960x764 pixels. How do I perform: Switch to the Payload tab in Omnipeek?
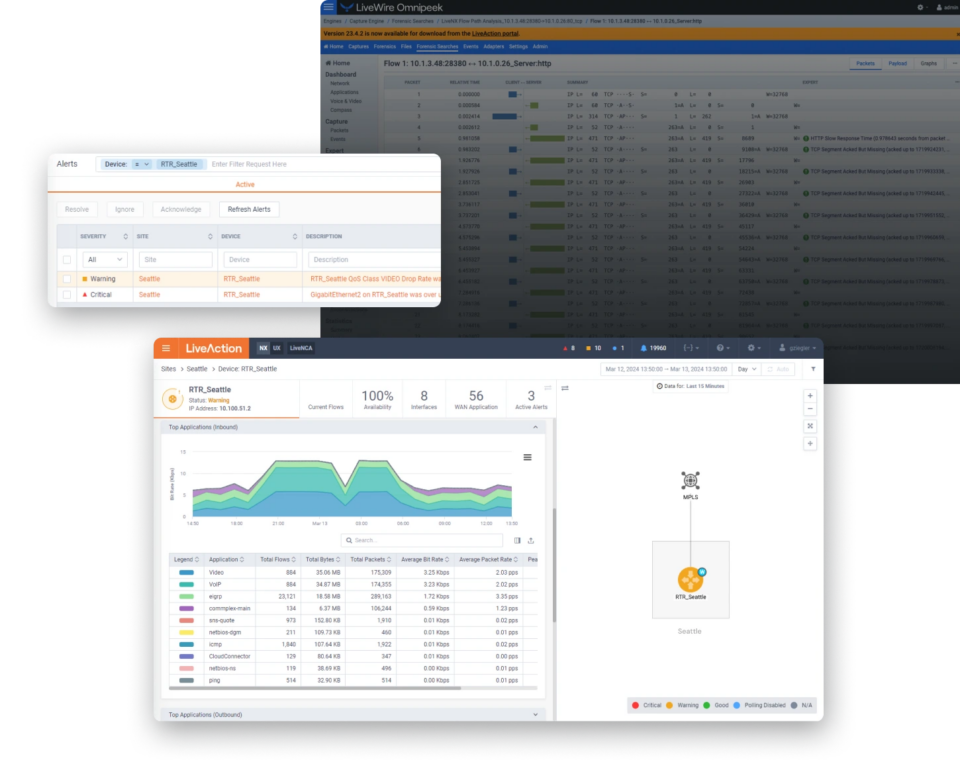[898, 63]
